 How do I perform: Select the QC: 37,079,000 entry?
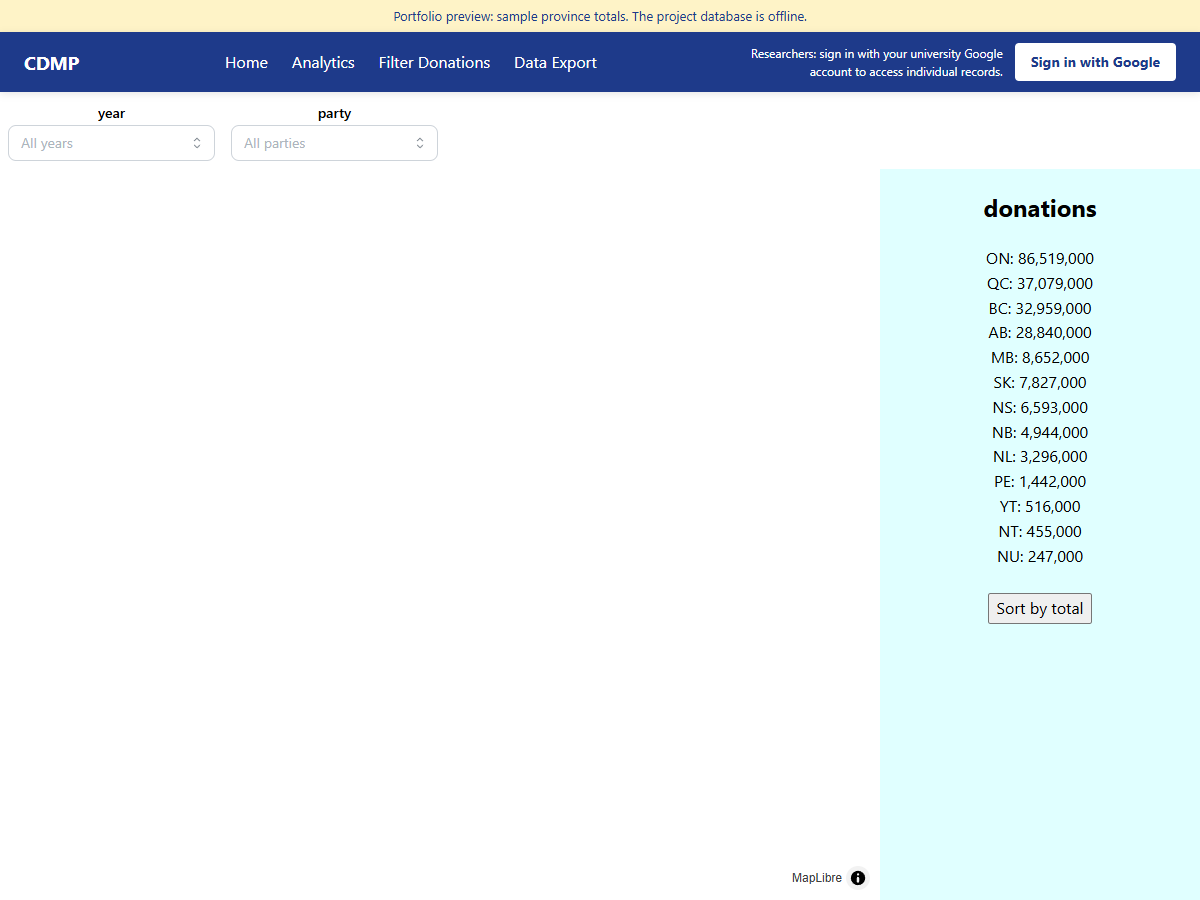coord(1040,283)
